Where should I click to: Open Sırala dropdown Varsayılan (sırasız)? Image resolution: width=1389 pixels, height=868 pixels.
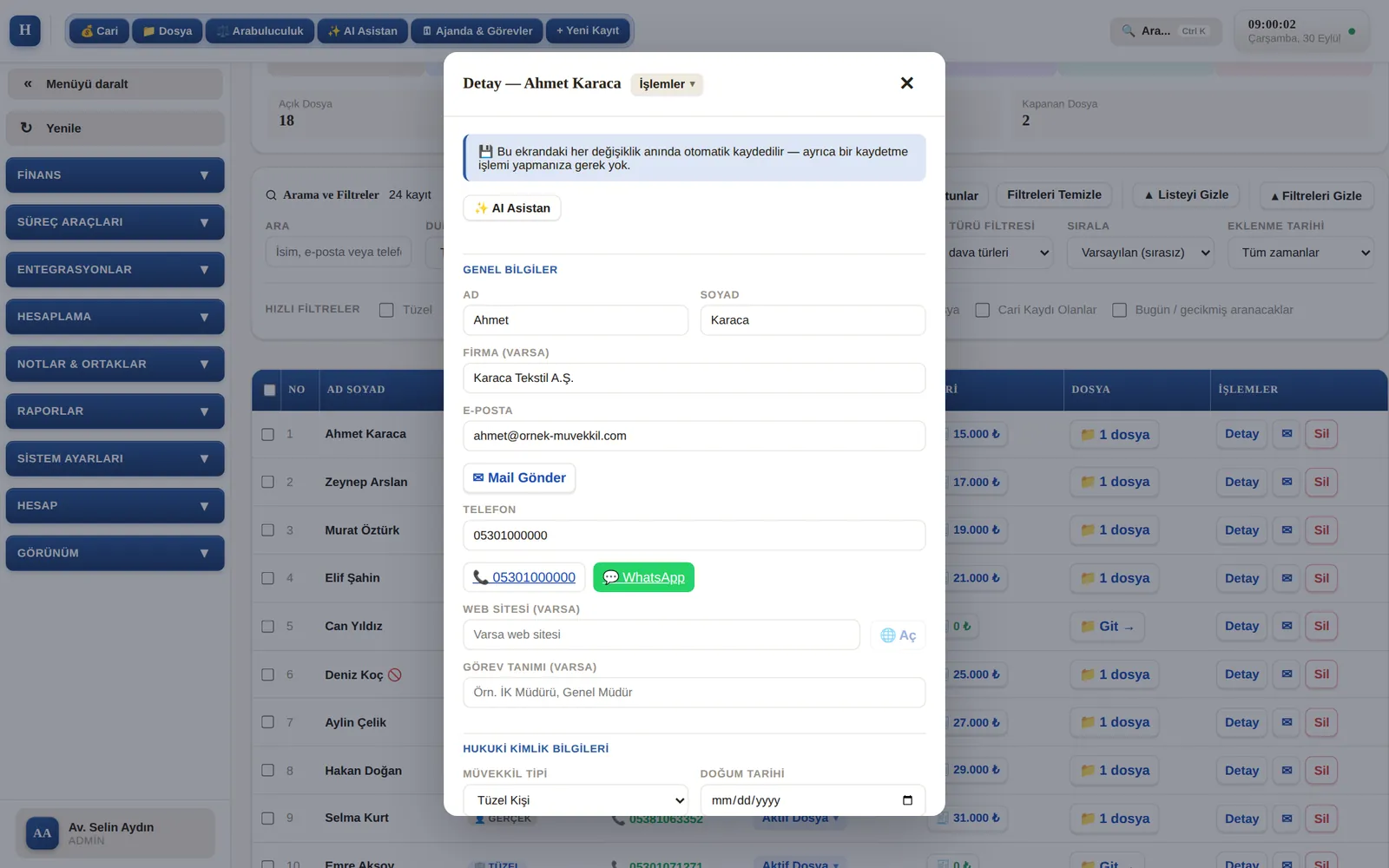(x=1141, y=253)
